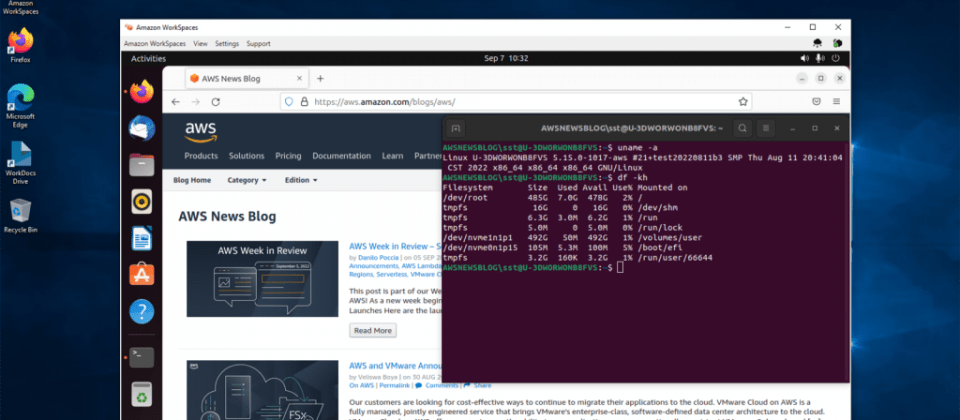Open the Amazon WorkSpaces menu
960x420 pixels.
click(154, 44)
